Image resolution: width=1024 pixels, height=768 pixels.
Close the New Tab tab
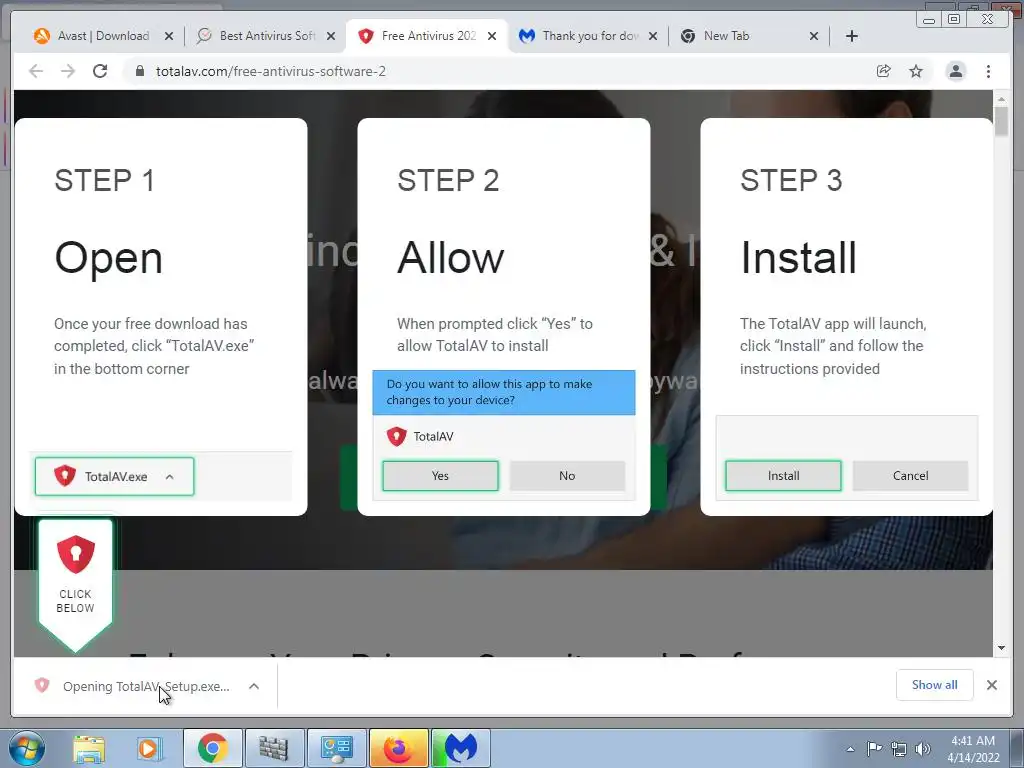click(814, 36)
